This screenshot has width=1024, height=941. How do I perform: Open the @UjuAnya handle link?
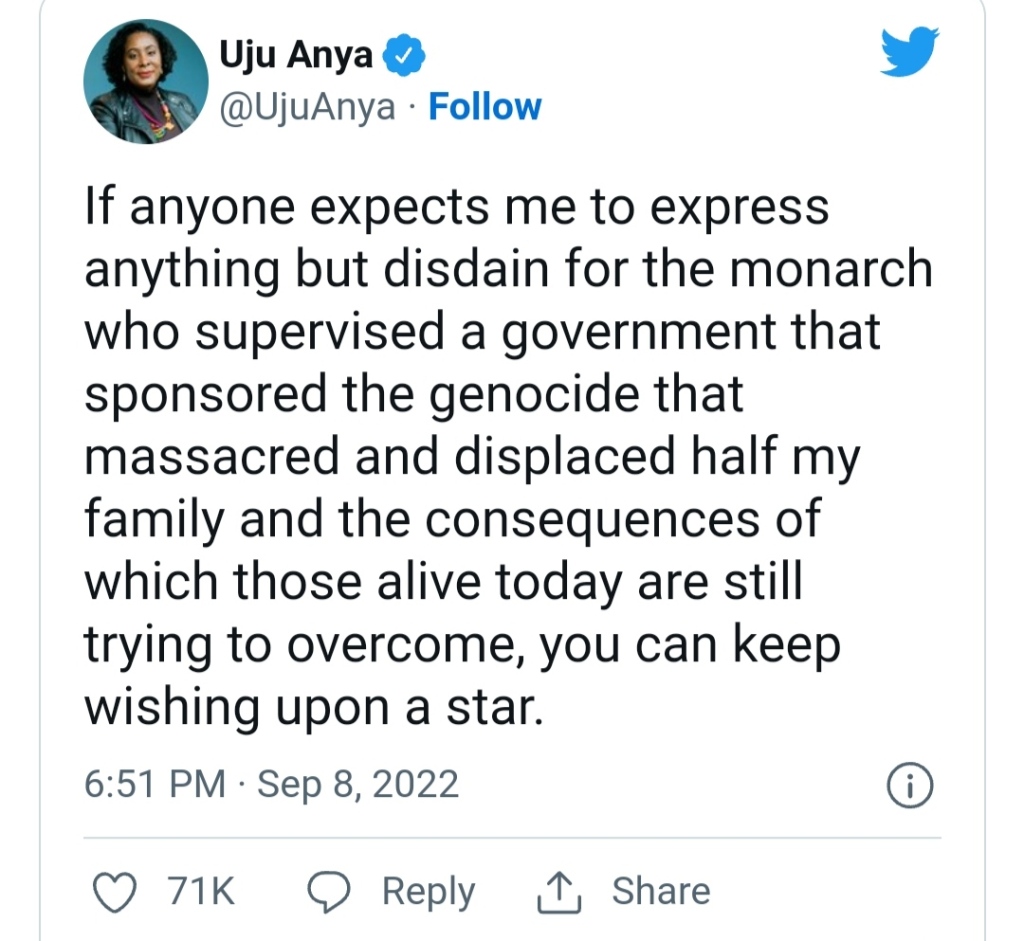coord(308,106)
